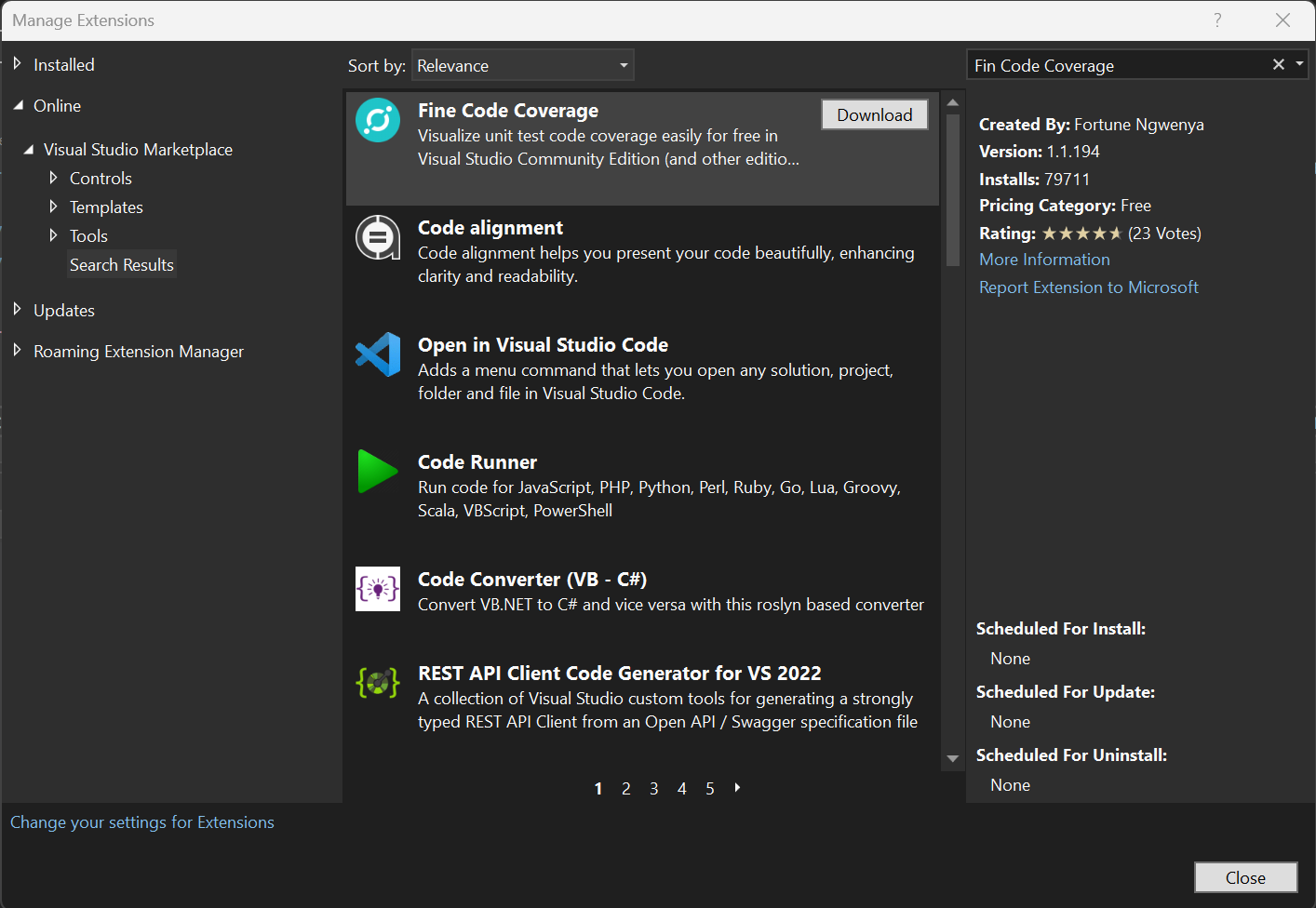Expand the Updates category
1316x908 pixels.
click(17, 310)
